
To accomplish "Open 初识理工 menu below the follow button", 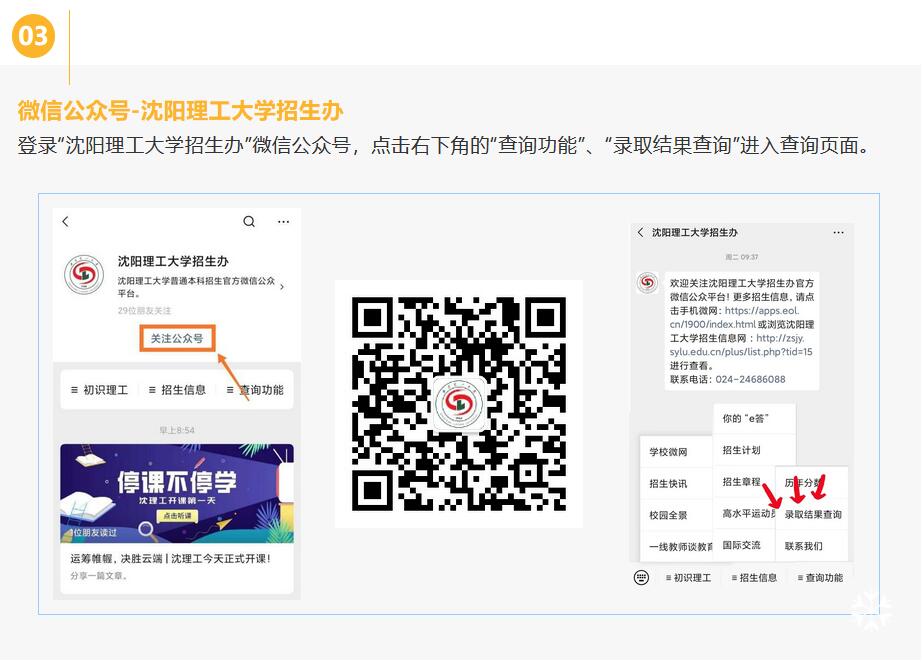I will click(x=99, y=390).
